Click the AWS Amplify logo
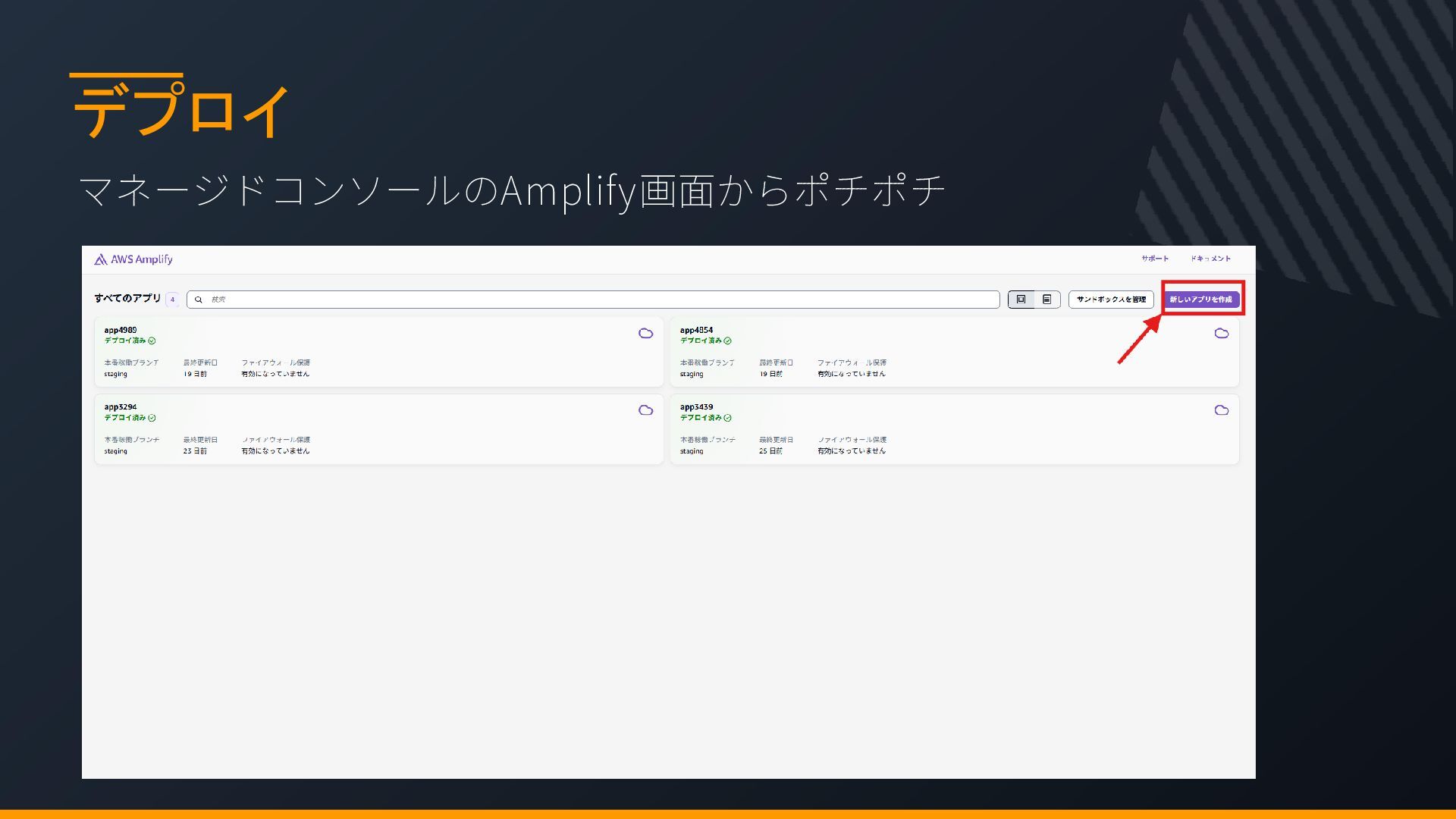The width and height of the screenshot is (1456, 819). click(133, 259)
